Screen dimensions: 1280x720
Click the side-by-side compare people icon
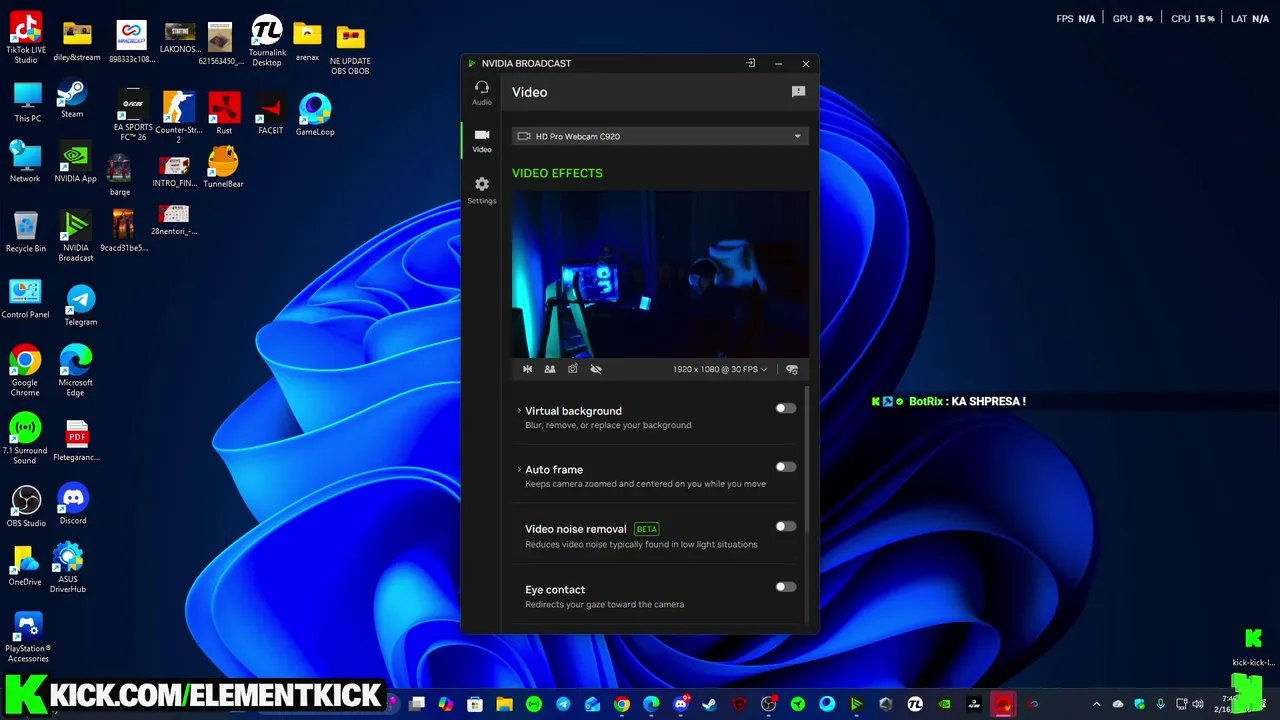coord(550,369)
